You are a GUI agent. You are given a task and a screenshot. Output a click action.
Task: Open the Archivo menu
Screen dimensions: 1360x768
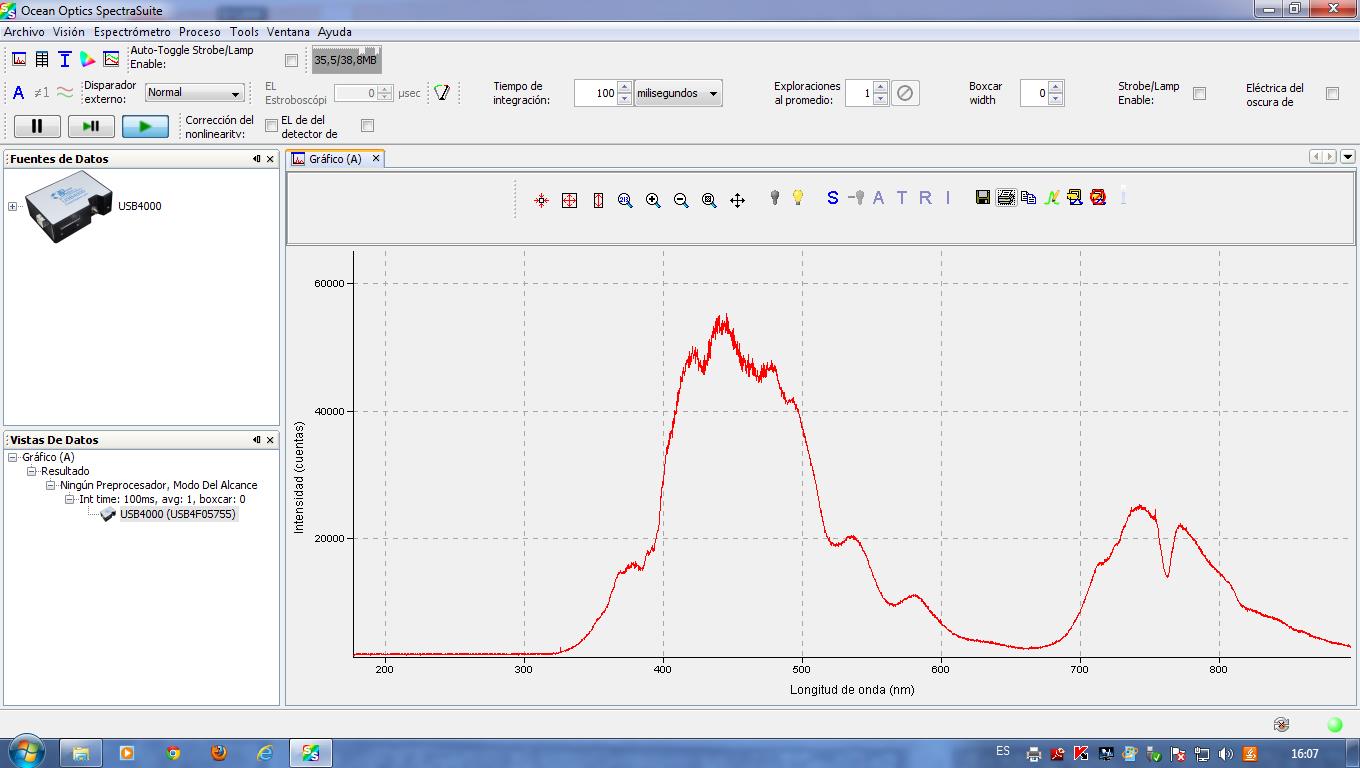pyautogui.click(x=24, y=32)
